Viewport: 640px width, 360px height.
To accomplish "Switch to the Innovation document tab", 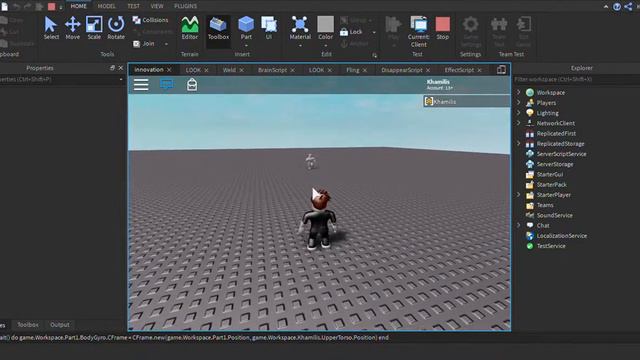I will [149, 70].
